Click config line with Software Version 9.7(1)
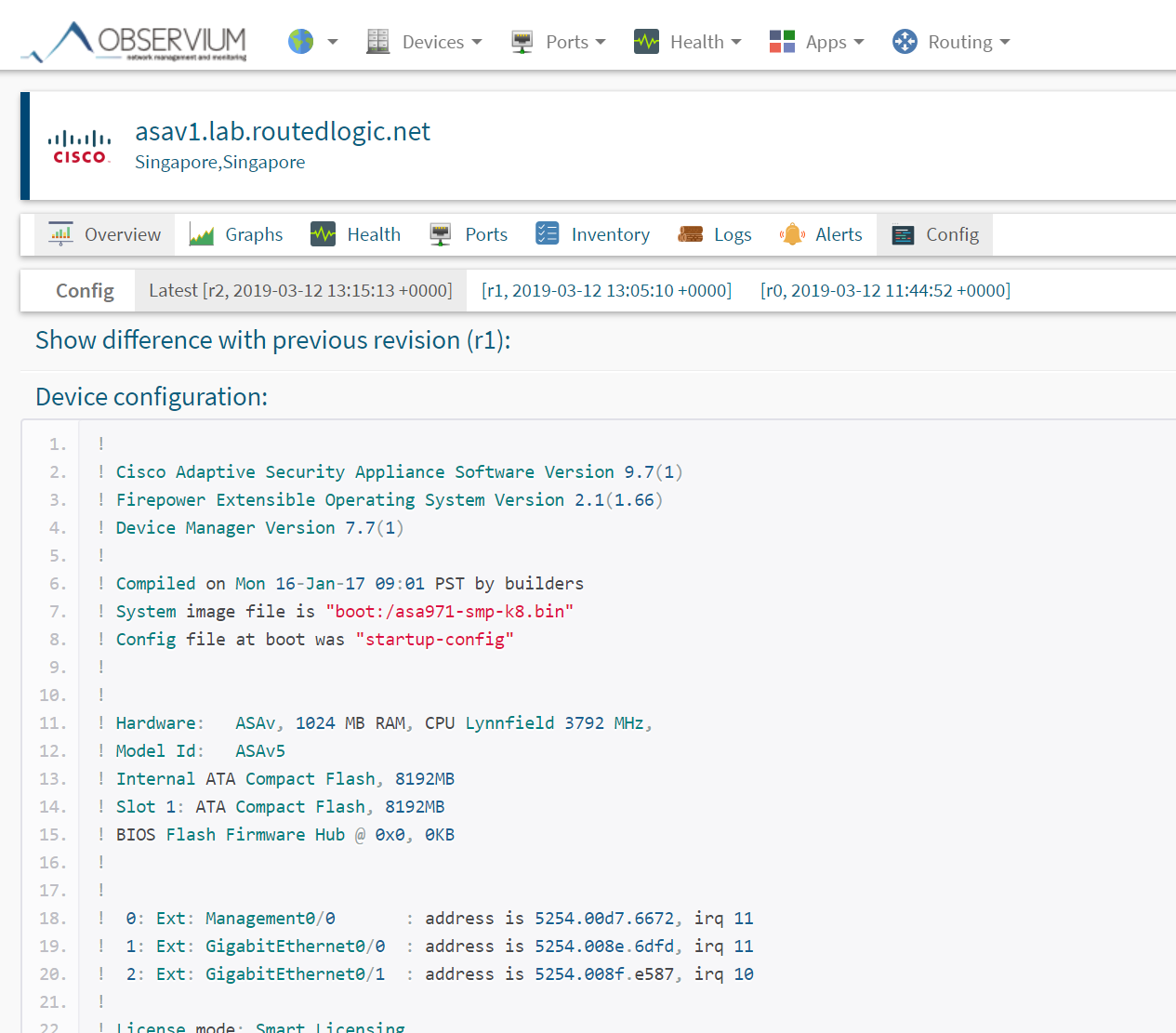1176x1033 pixels. [390, 472]
